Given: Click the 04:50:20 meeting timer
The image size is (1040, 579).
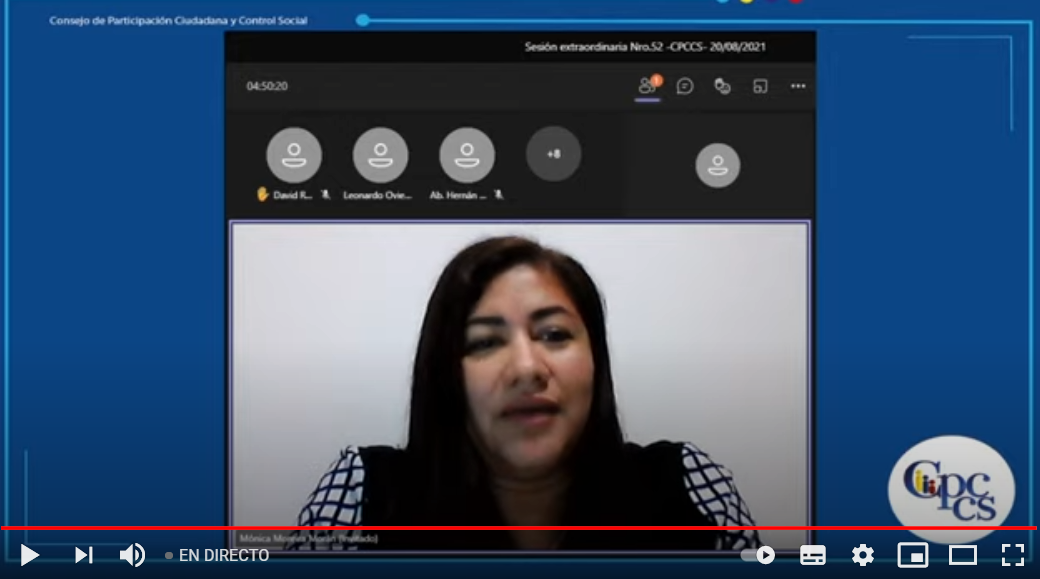Looking at the screenshot, I should click(x=267, y=86).
